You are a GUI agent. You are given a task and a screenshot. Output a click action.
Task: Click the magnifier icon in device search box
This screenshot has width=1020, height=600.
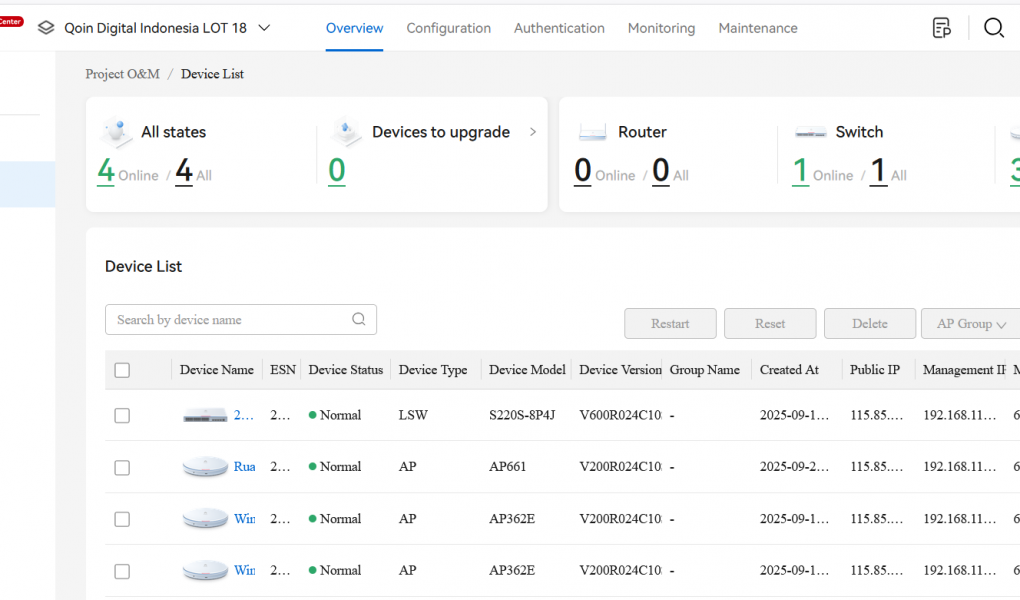(x=359, y=320)
